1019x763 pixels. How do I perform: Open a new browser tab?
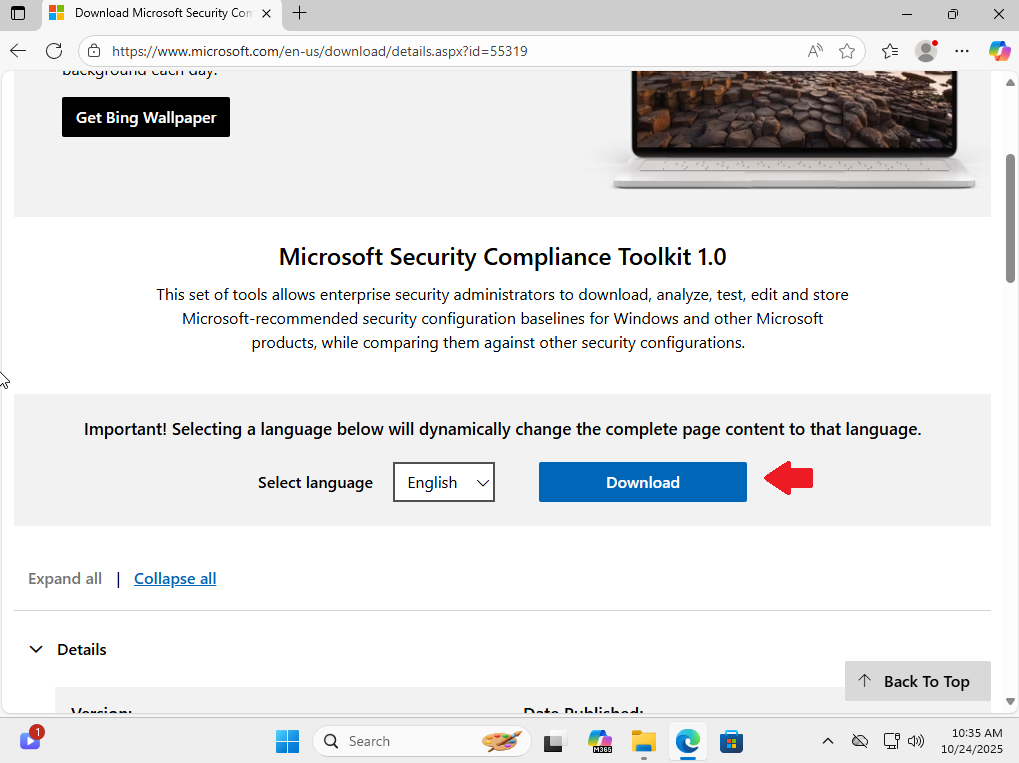click(299, 13)
